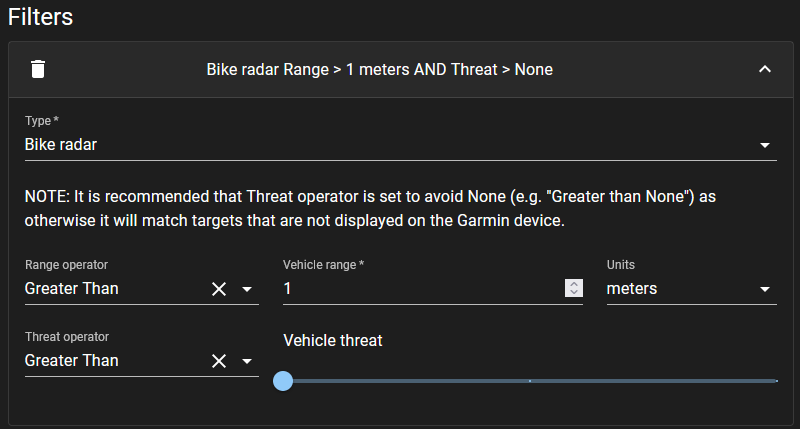Set Vehicle threat slider to middle tick

(529, 381)
